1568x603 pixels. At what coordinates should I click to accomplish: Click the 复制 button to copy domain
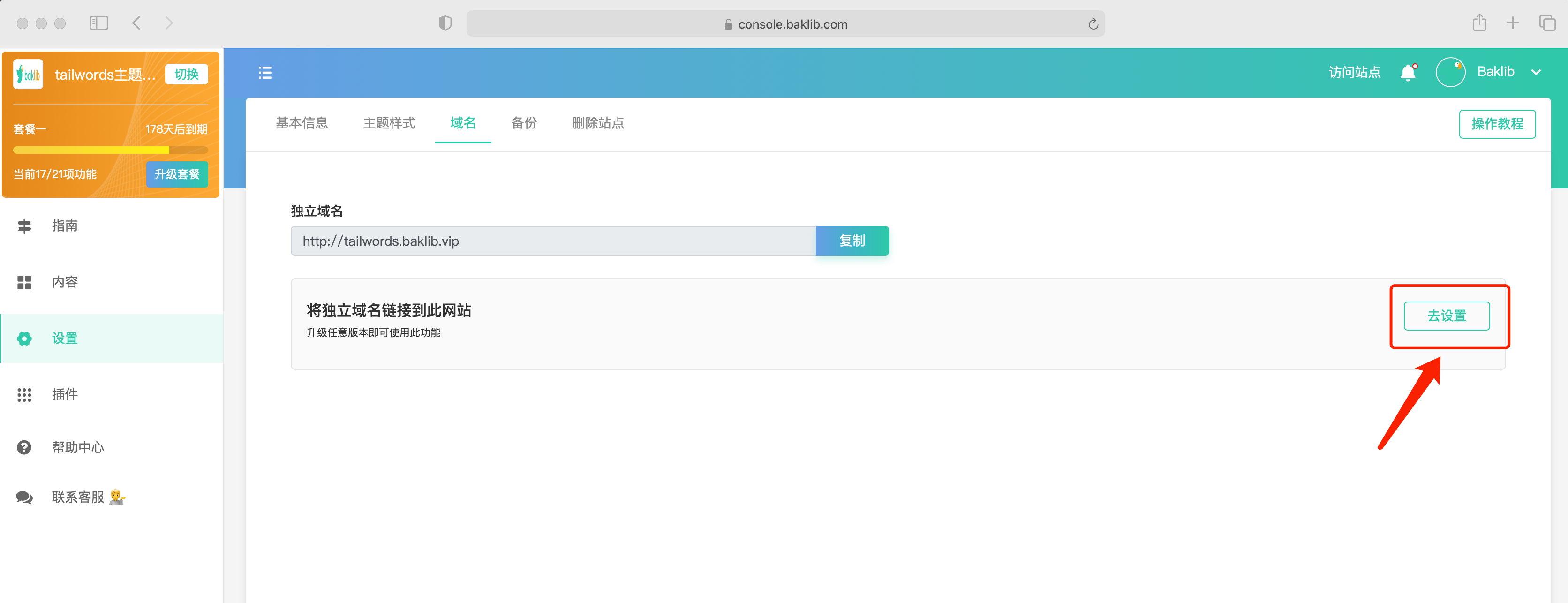coord(852,241)
